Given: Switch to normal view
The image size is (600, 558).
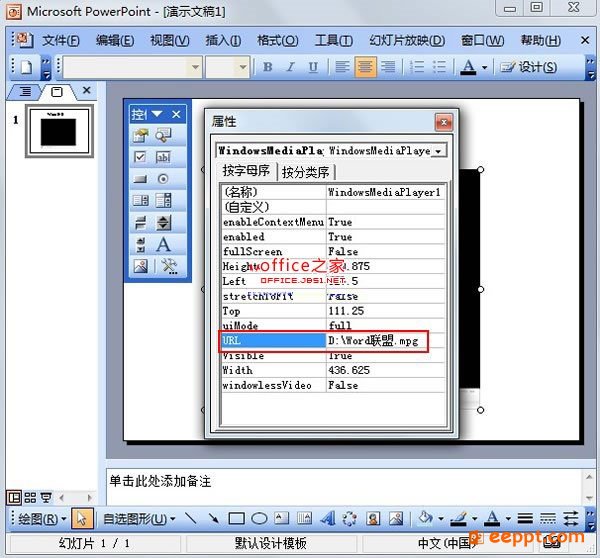Looking at the screenshot, I should pyautogui.click(x=14, y=498).
